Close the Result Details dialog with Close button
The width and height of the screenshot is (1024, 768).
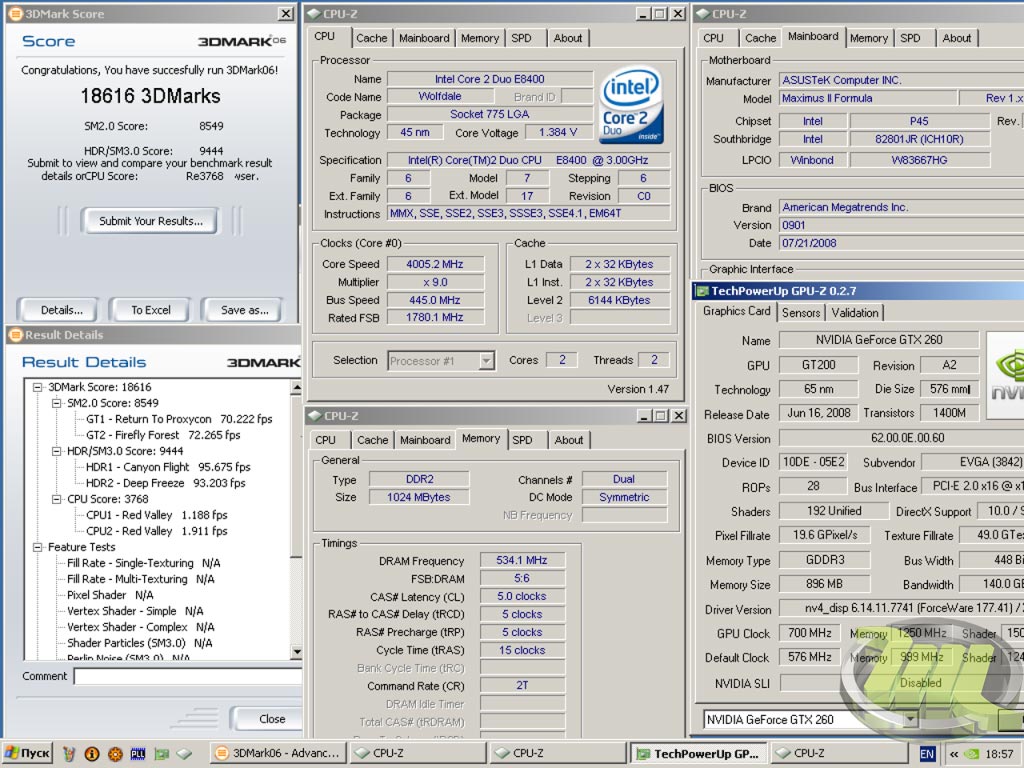268,719
